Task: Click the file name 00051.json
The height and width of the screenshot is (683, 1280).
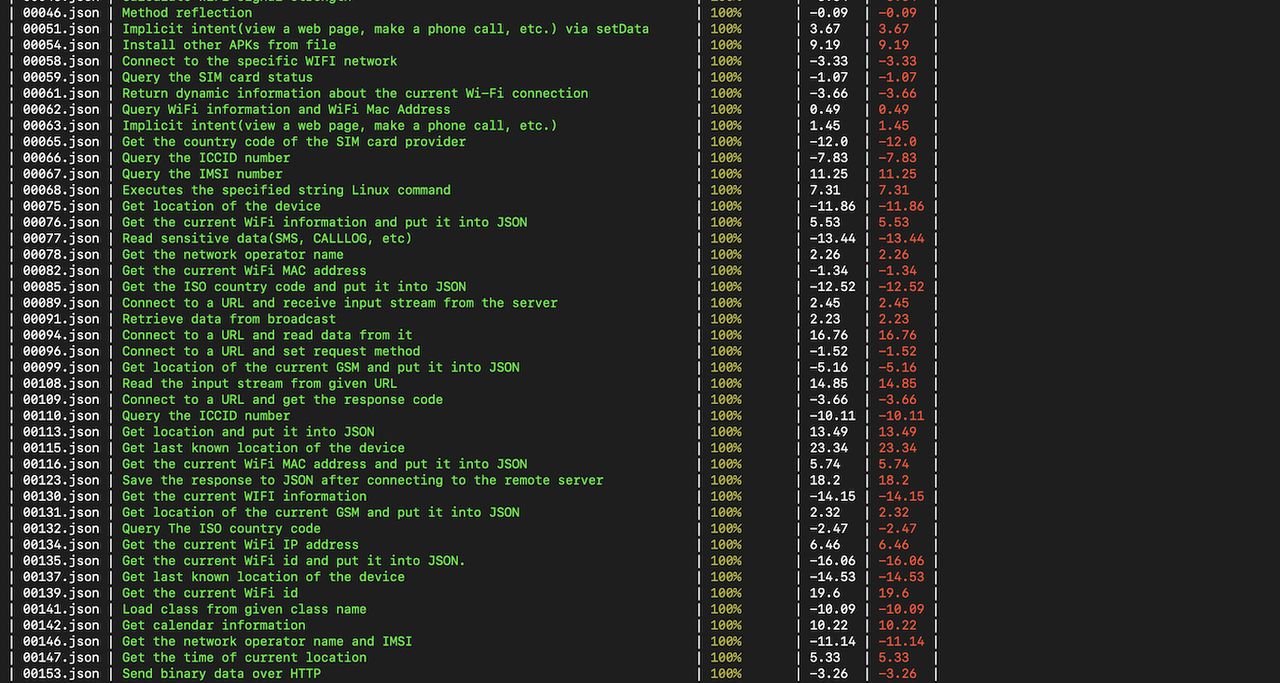Action: tap(61, 29)
